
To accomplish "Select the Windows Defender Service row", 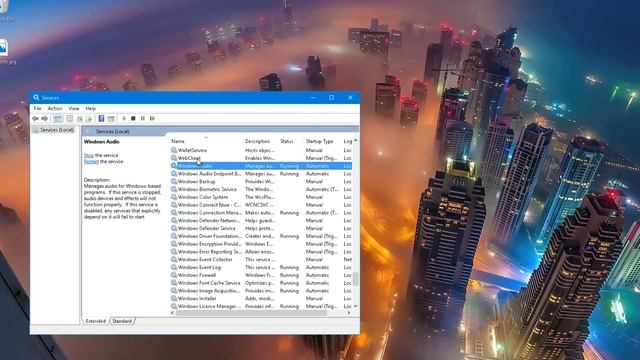I will pyautogui.click(x=261, y=228).
